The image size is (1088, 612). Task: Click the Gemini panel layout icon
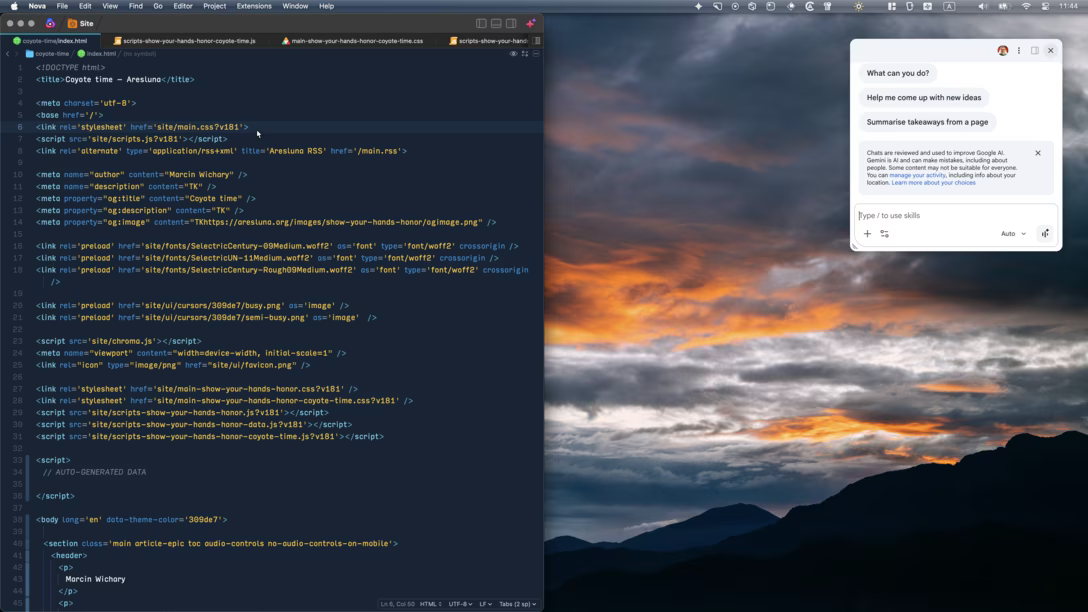tap(1035, 51)
